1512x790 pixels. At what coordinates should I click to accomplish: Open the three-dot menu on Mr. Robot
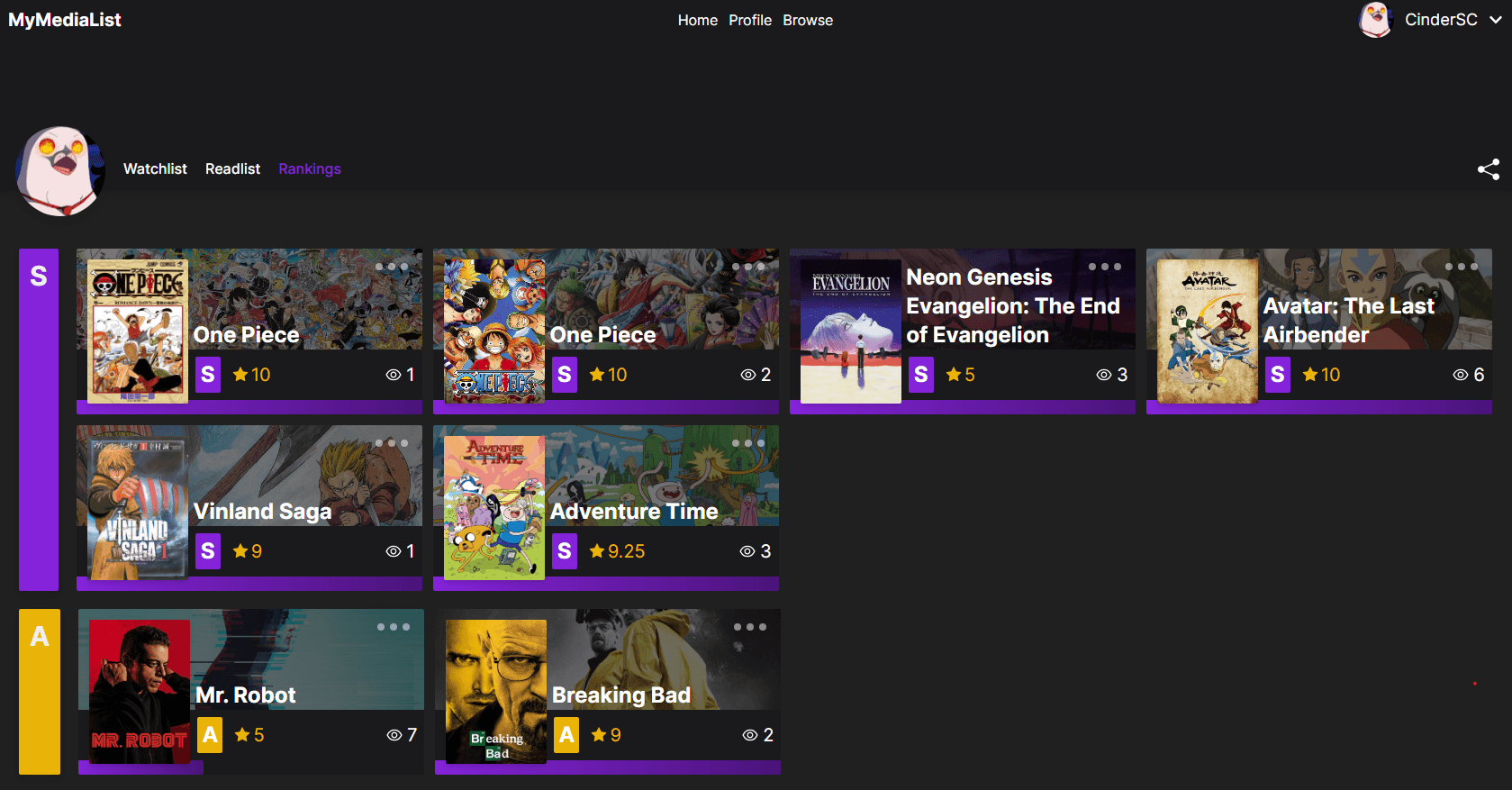[x=394, y=627]
